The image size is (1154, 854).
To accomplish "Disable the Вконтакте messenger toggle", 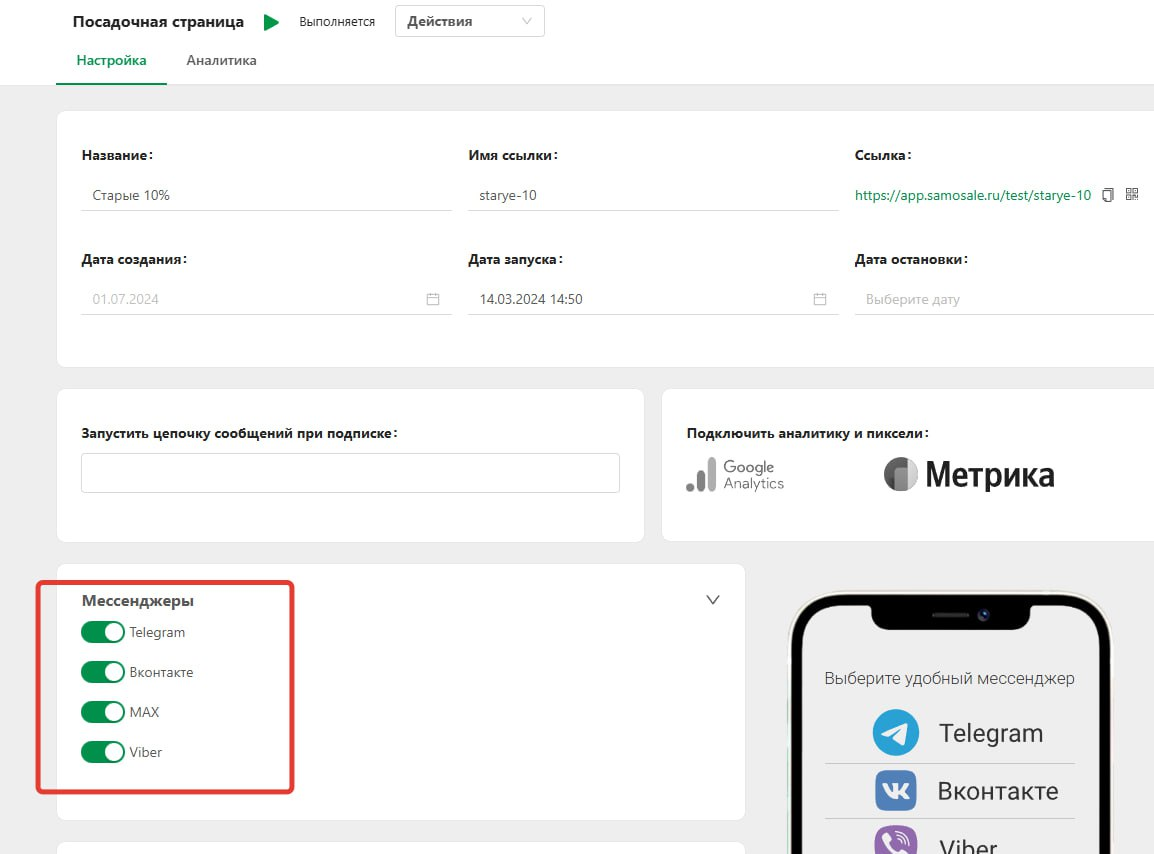I will (x=103, y=672).
